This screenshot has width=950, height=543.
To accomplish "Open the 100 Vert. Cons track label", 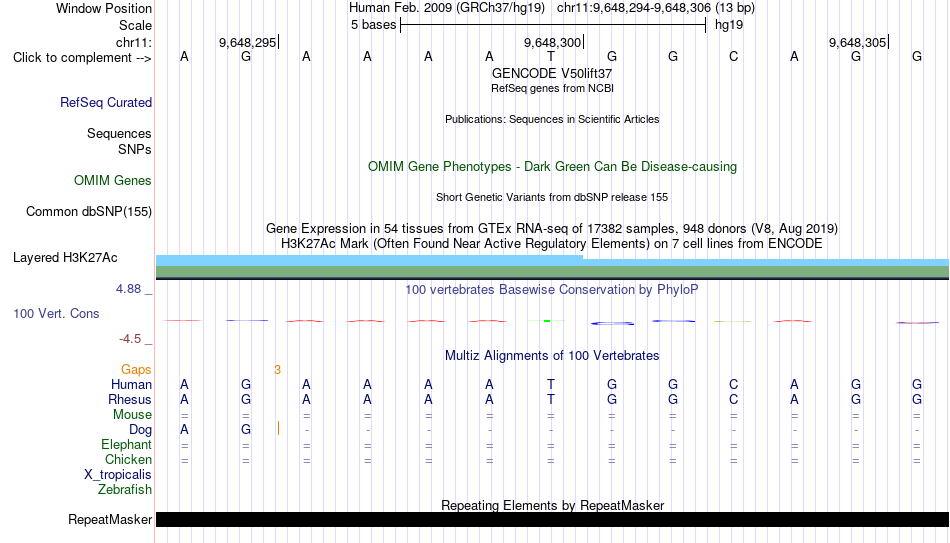I will click(x=56, y=313).
